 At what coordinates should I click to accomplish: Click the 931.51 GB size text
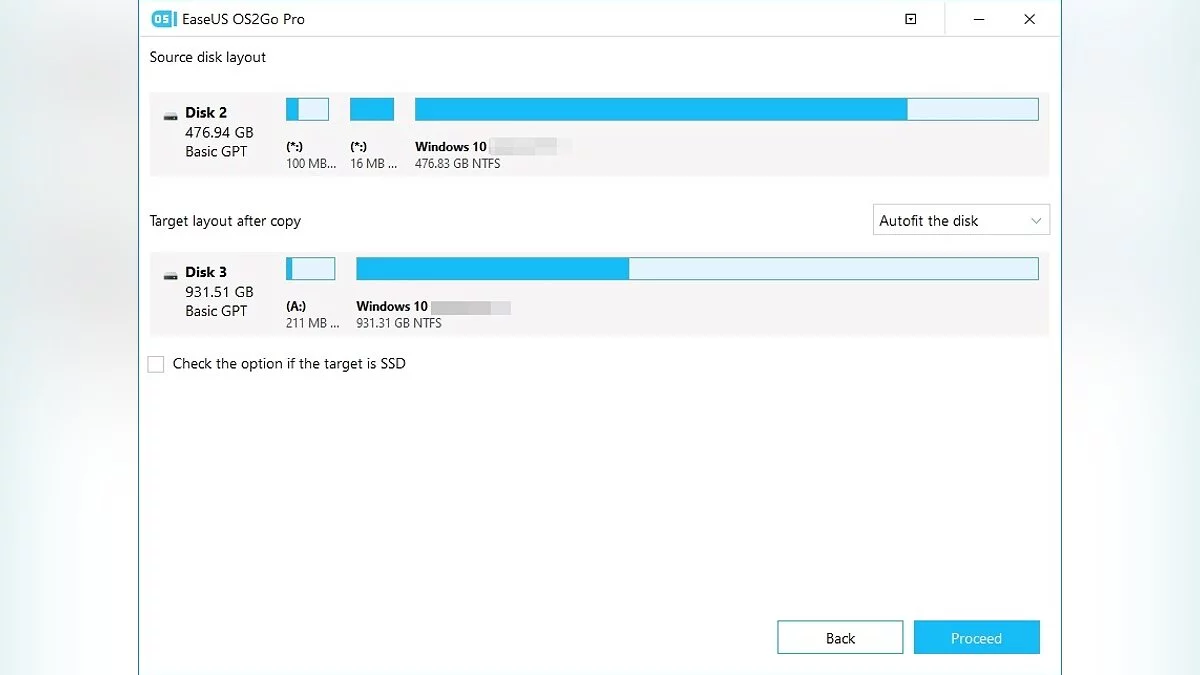219,292
